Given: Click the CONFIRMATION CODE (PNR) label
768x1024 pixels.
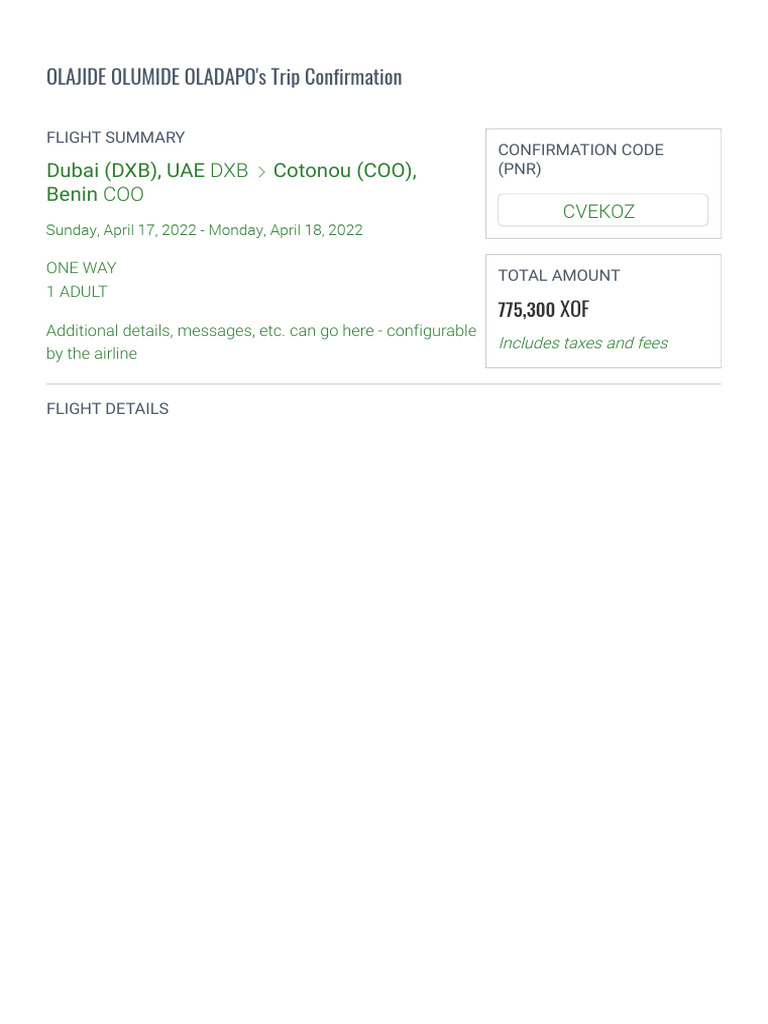Looking at the screenshot, I should (x=580, y=159).
